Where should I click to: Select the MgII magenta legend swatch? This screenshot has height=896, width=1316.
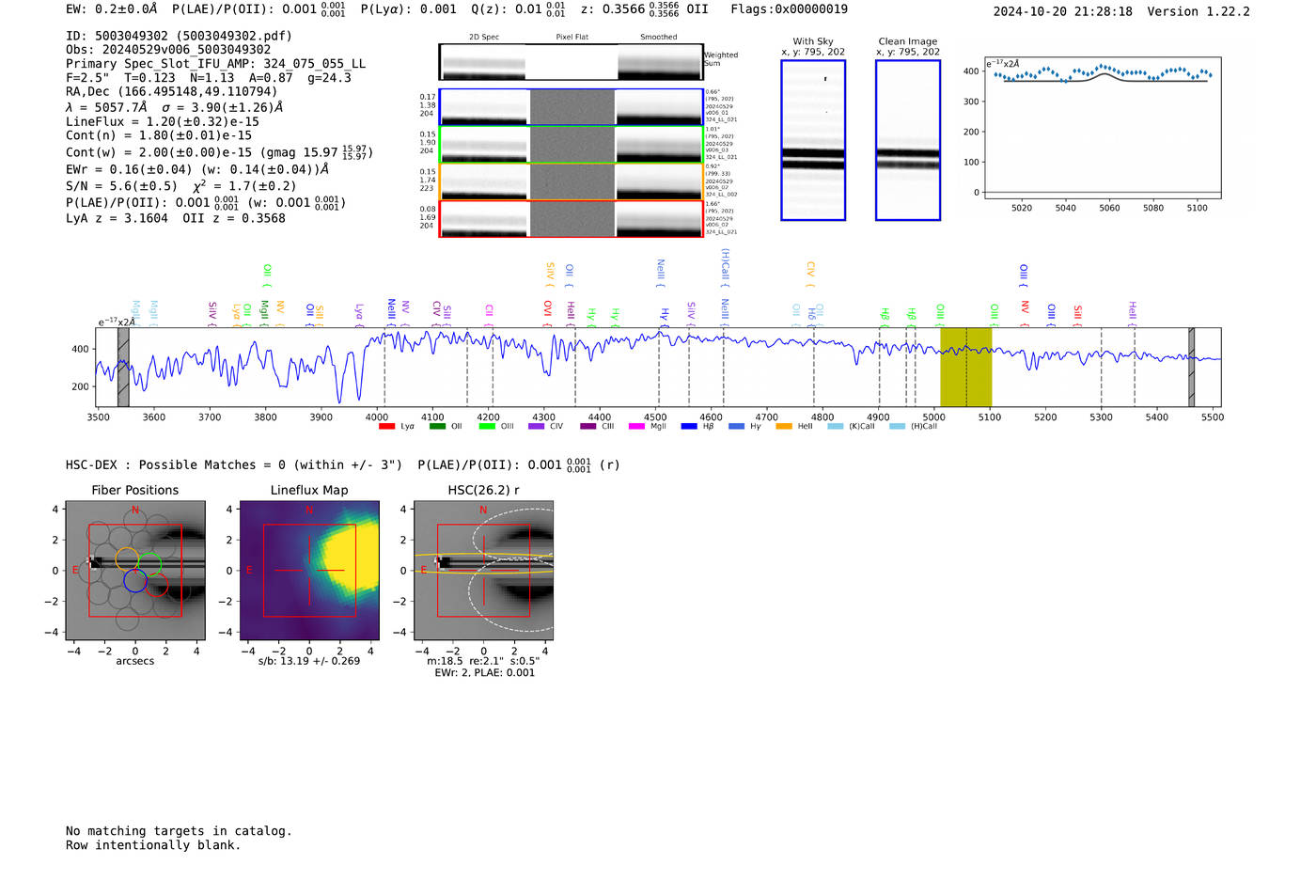637,426
